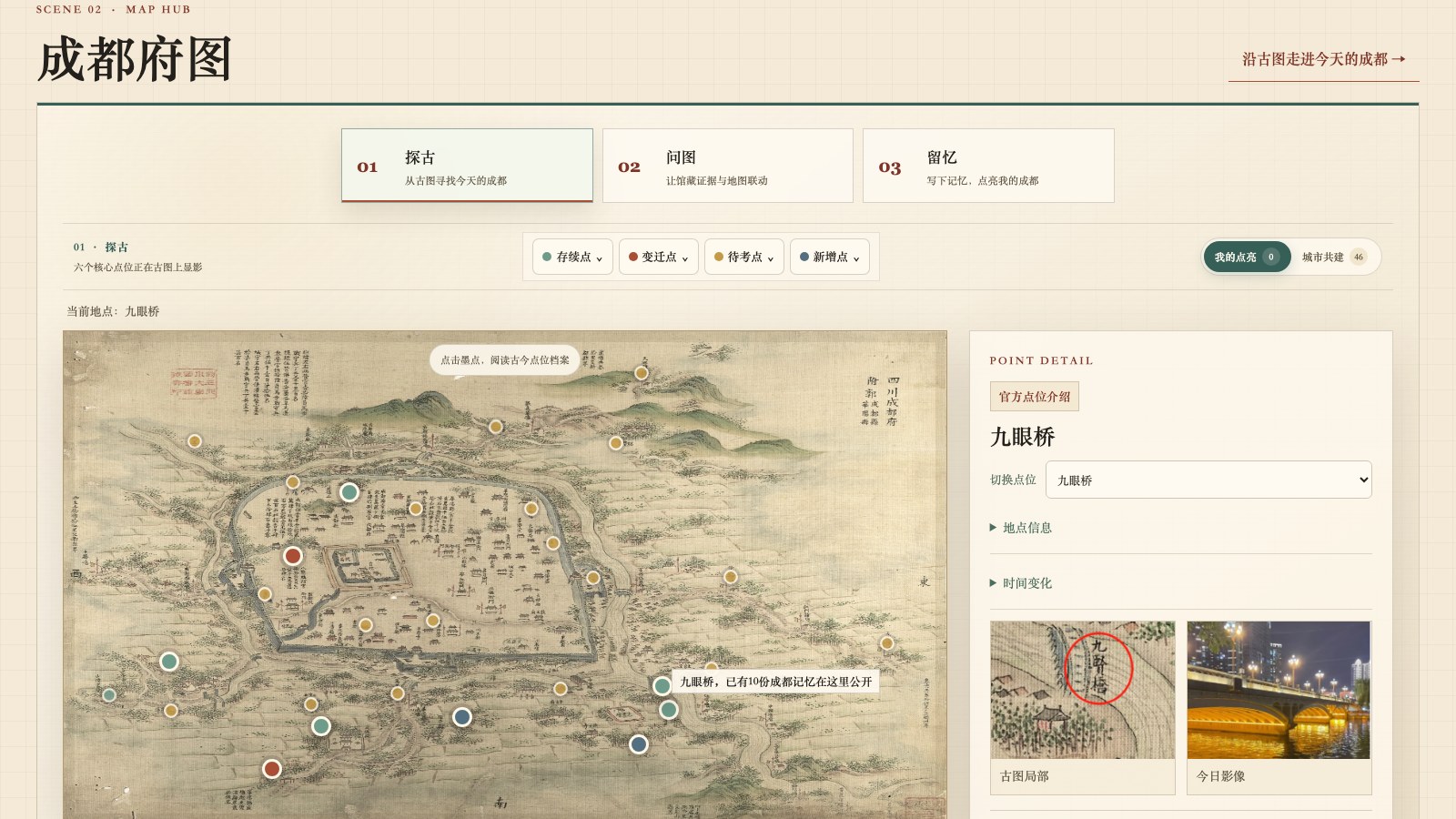1456x819 pixels.
Task: Click the yellow marker at the wall's northwest corner
Action: click(293, 482)
